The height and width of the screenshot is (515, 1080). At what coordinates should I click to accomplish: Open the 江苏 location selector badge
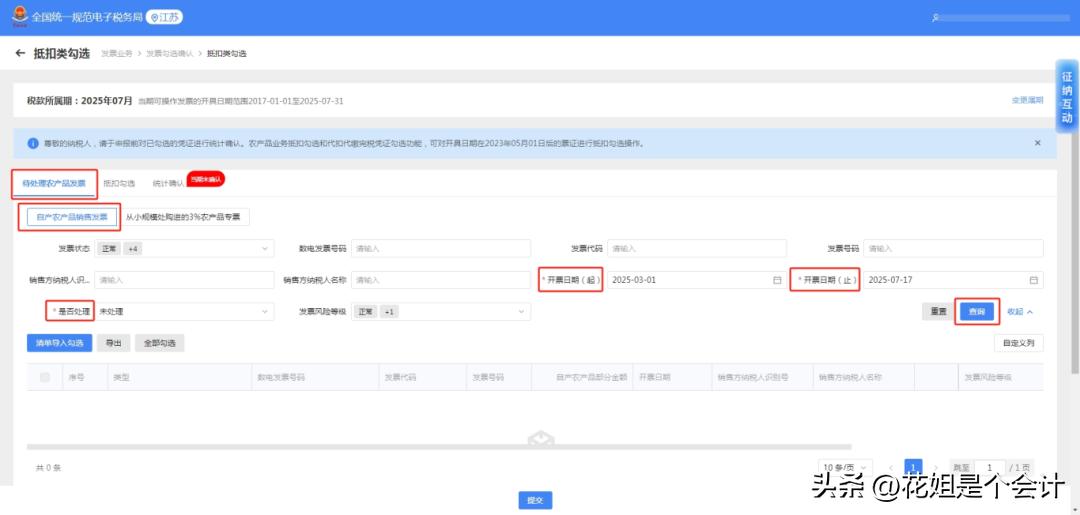[165, 17]
